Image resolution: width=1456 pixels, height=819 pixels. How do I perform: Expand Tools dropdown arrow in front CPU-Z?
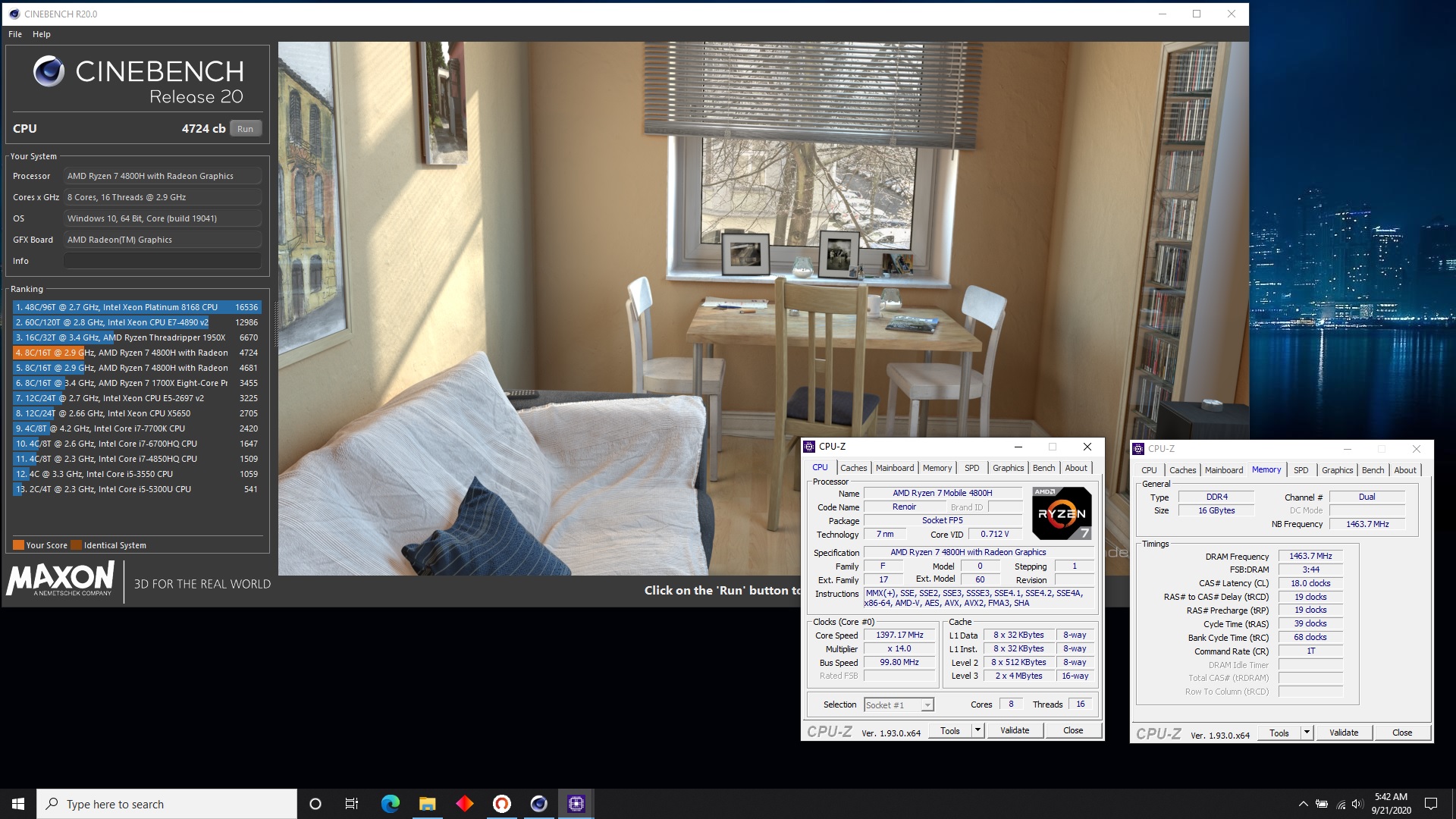977,731
